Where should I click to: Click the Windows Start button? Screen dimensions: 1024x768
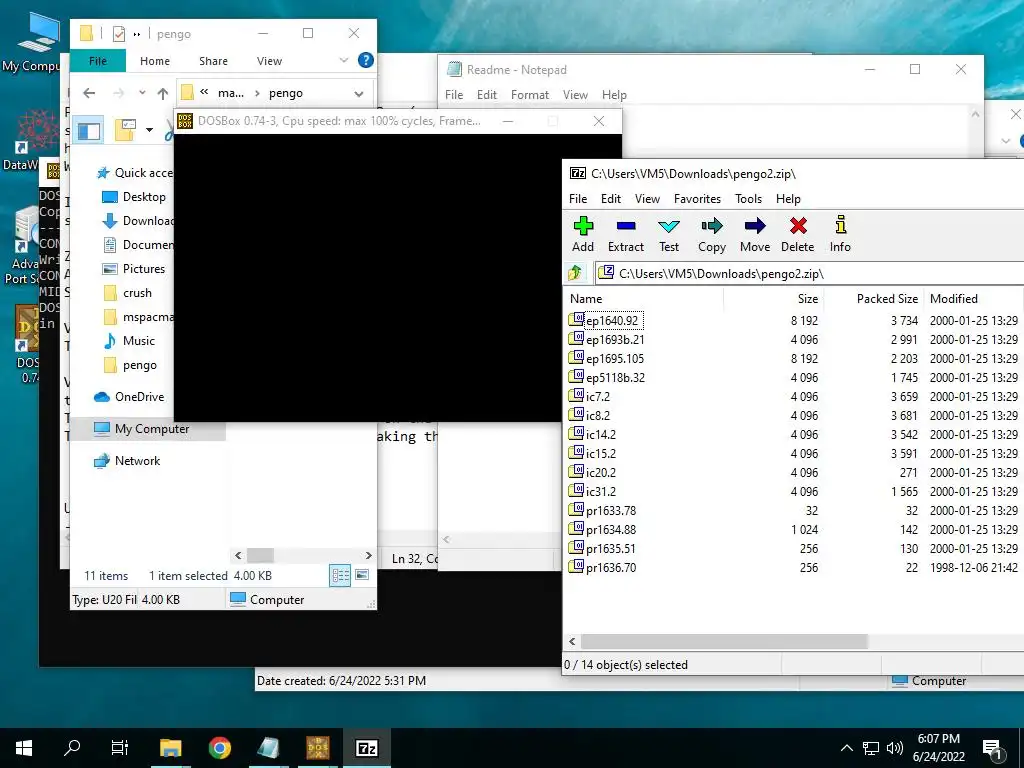pos(24,748)
